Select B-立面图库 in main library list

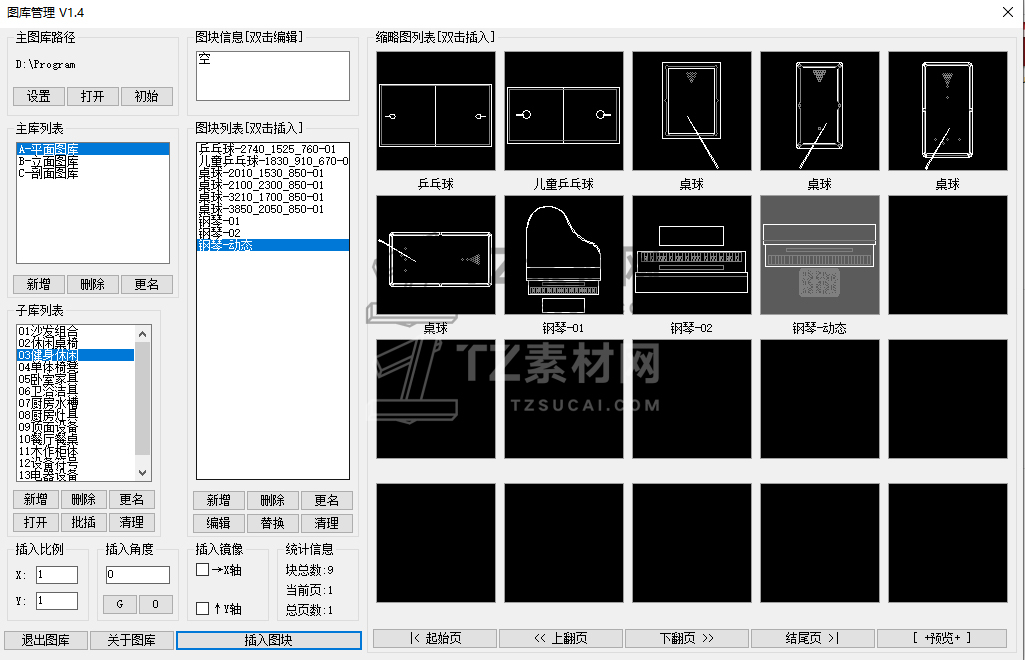coord(93,161)
